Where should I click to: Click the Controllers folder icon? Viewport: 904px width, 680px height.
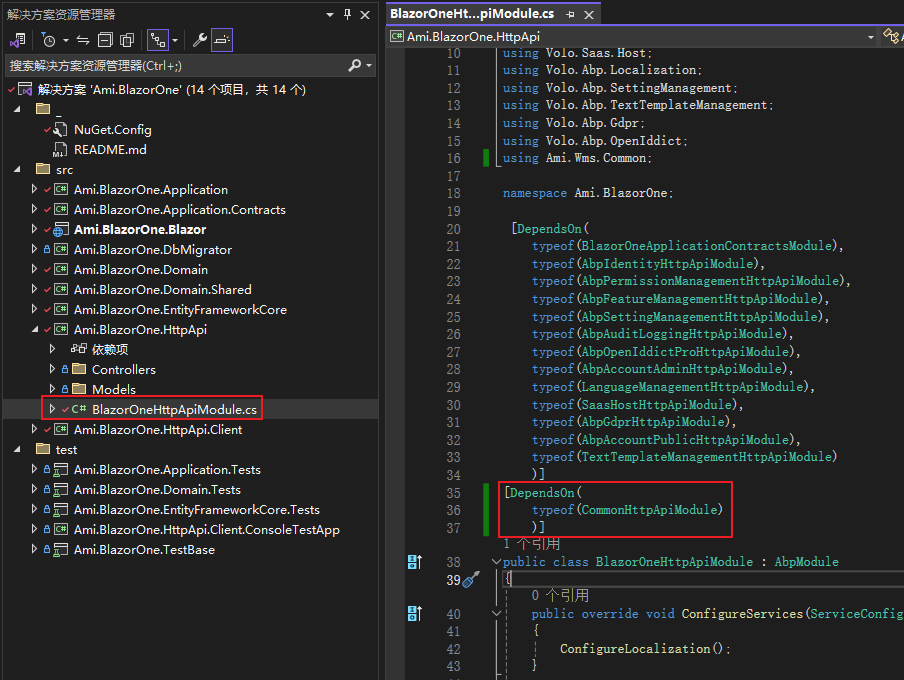point(79,369)
